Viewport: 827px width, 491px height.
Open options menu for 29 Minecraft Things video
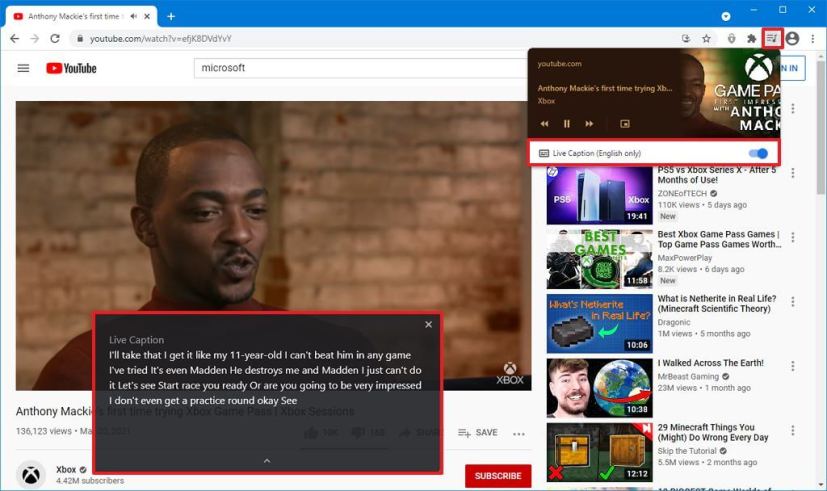tap(793, 430)
